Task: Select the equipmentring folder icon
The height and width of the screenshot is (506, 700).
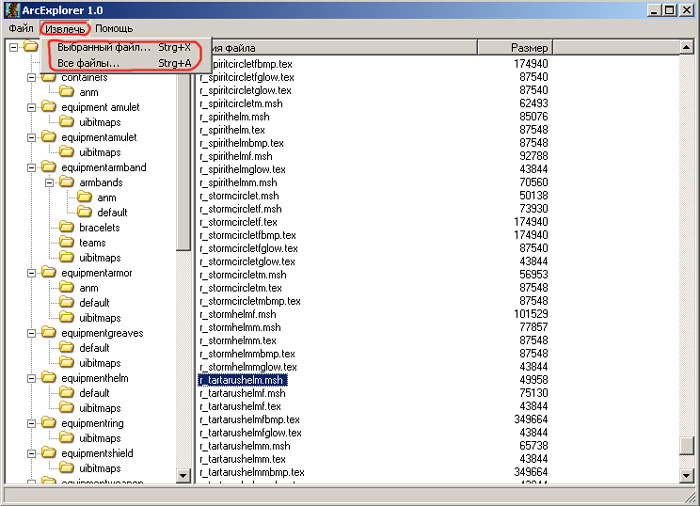Action: click(x=48, y=422)
